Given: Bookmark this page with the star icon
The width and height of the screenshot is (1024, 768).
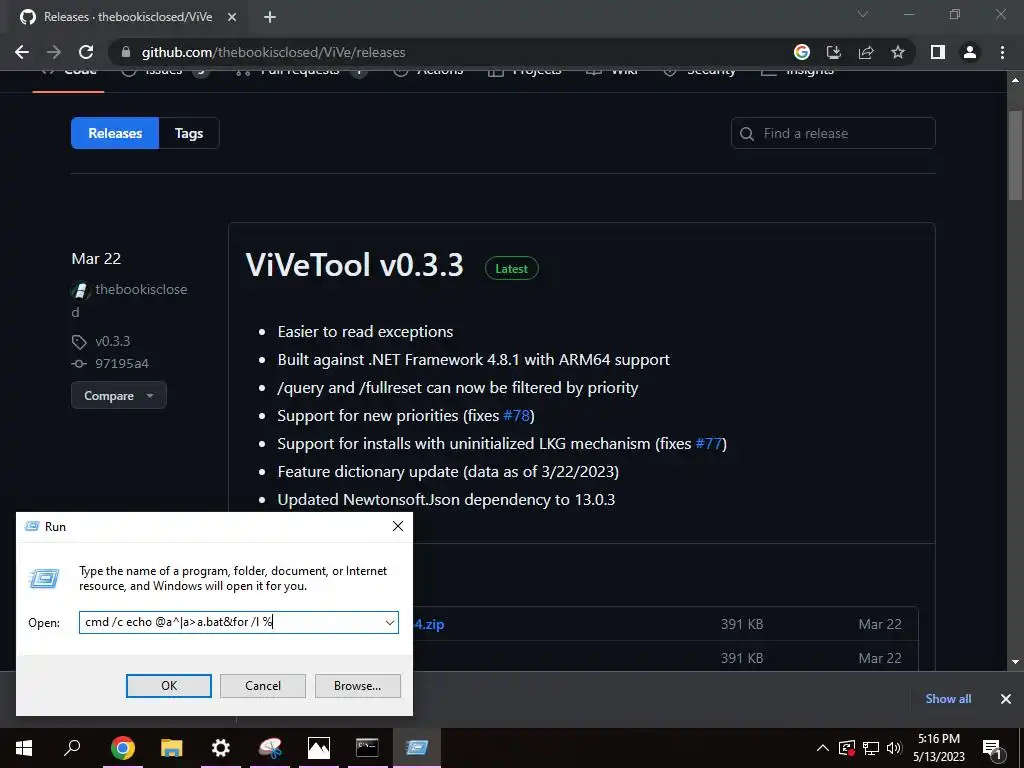Looking at the screenshot, I should pos(898,52).
